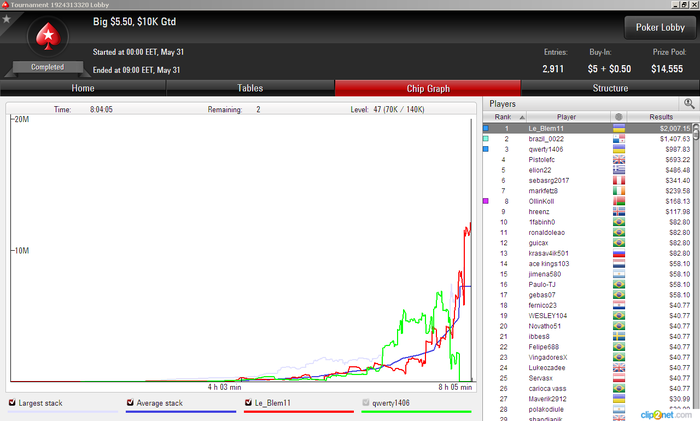Viewport: 700px width, 421px height.
Task: Click the flag icon for sebasrg2017
Action: [x=619, y=180]
